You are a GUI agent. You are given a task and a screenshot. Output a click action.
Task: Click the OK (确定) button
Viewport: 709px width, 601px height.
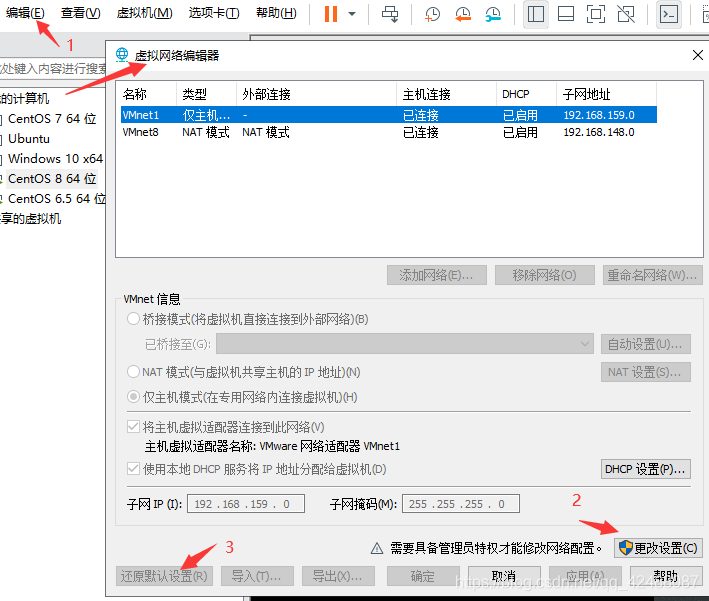tap(423, 576)
